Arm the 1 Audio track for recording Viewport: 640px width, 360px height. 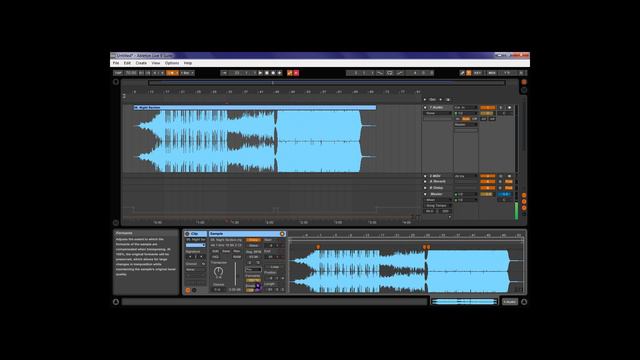pos(509,107)
